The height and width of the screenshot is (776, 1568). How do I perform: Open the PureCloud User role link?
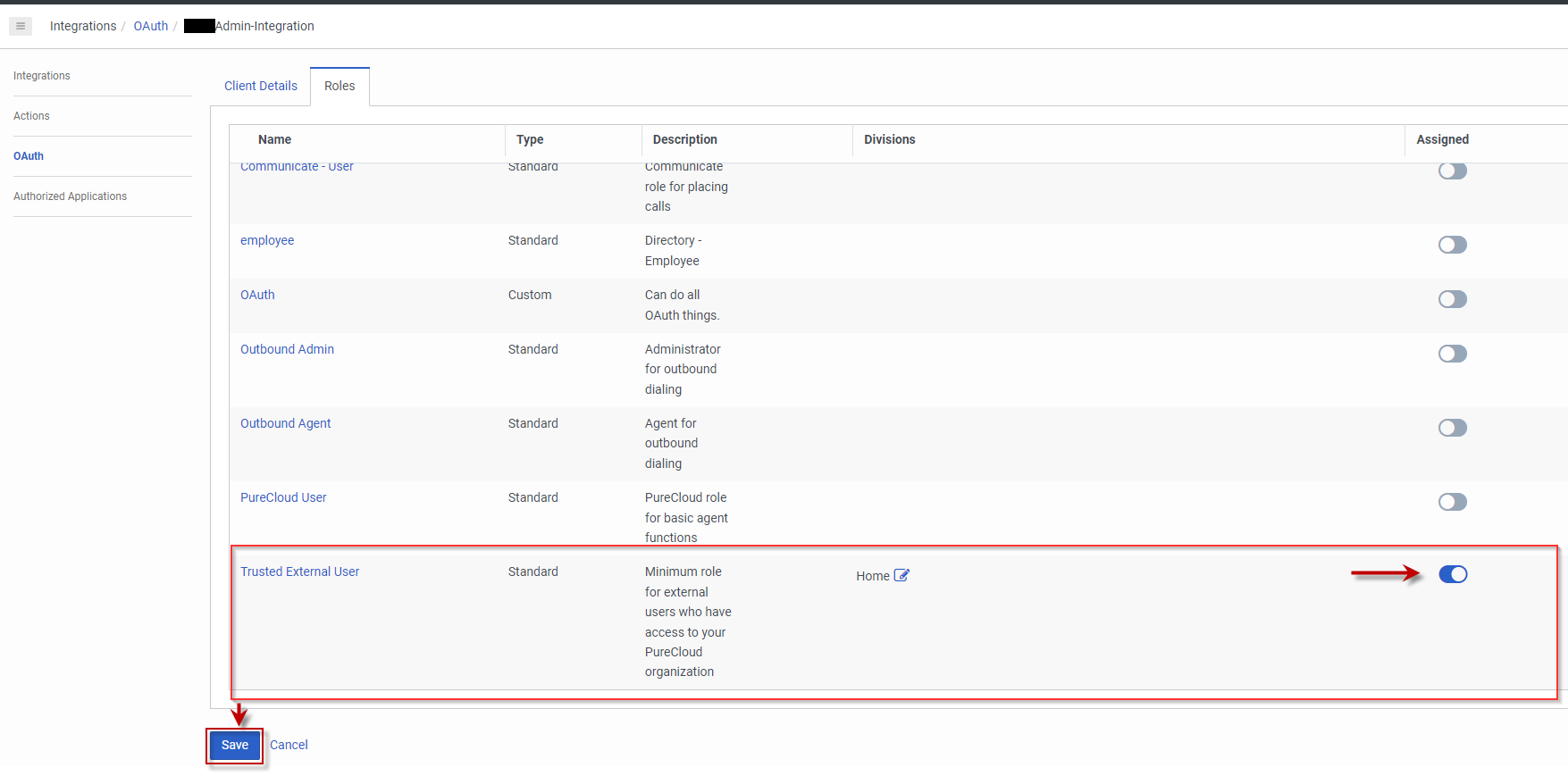point(283,497)
